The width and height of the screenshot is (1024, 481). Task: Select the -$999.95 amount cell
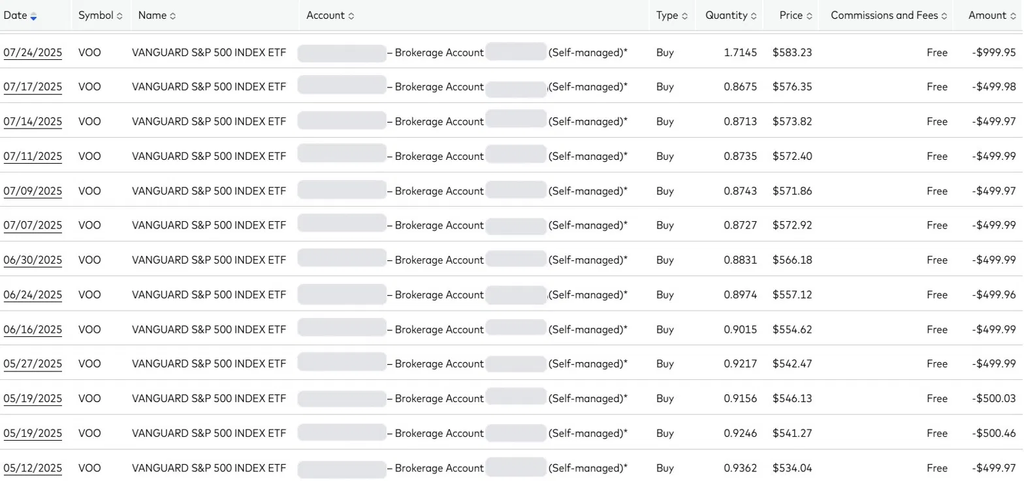point(993,52)
